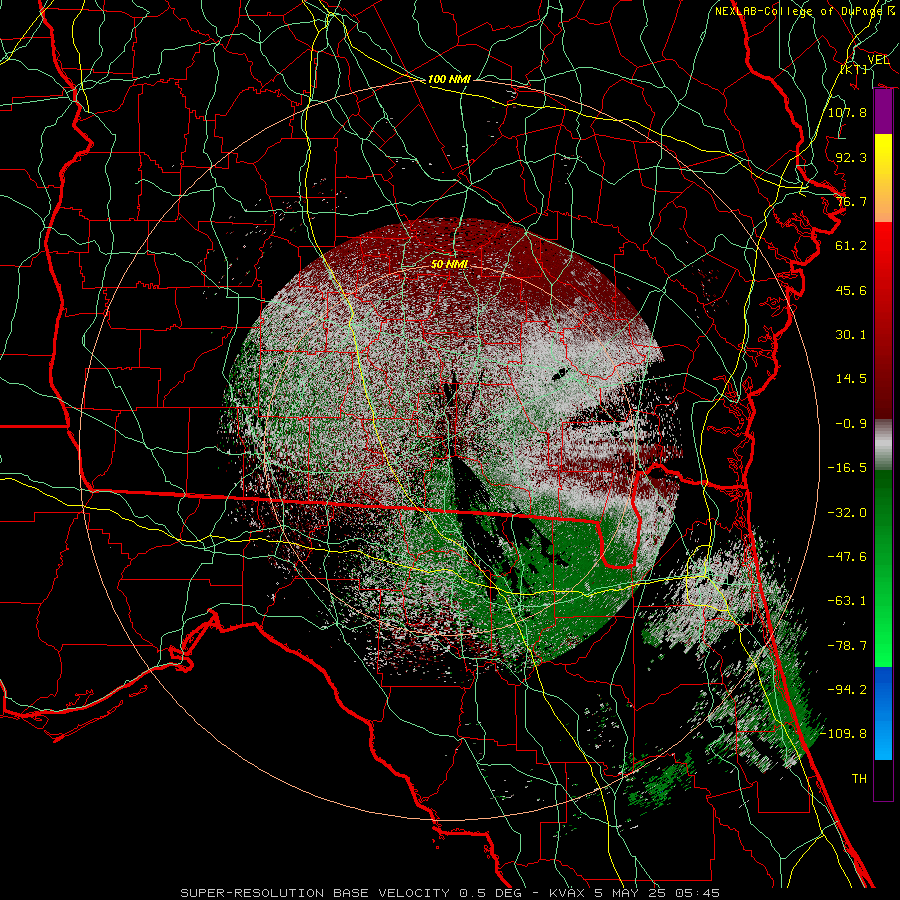Pick the gray near-zero segment of color bar
Image resolution: width=900 pixels, height=900 pixels.
click(883, 445)
